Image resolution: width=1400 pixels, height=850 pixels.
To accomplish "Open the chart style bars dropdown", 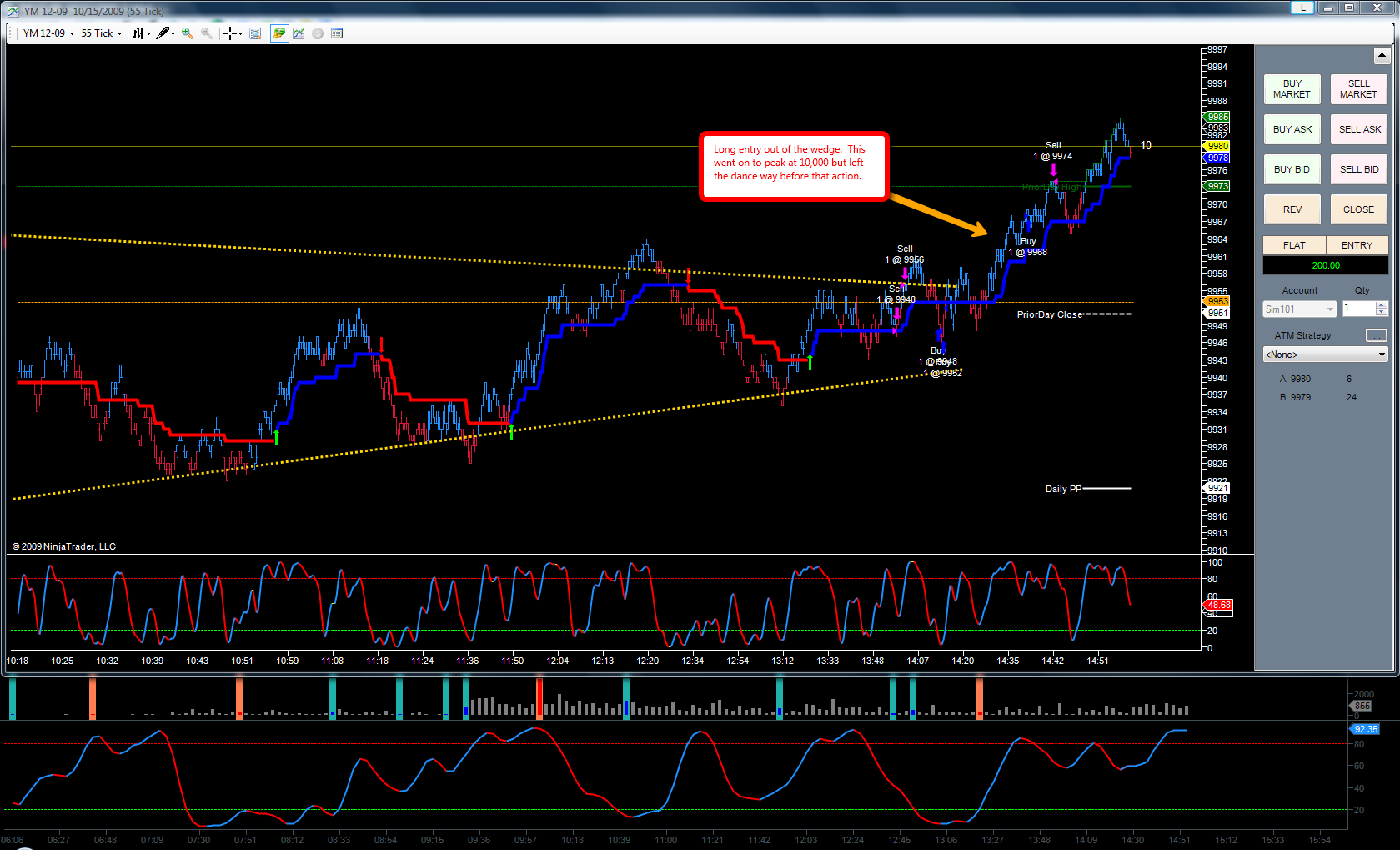I will (142, 33).
